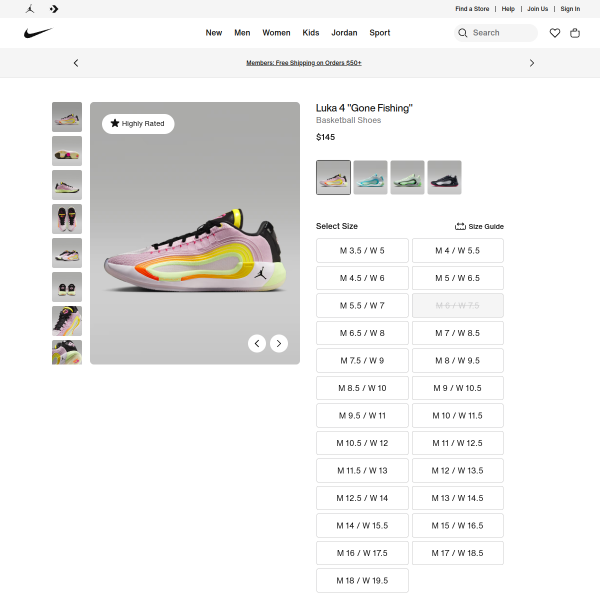Open the Kids menu
600x600 pixels.
point(311,33)
